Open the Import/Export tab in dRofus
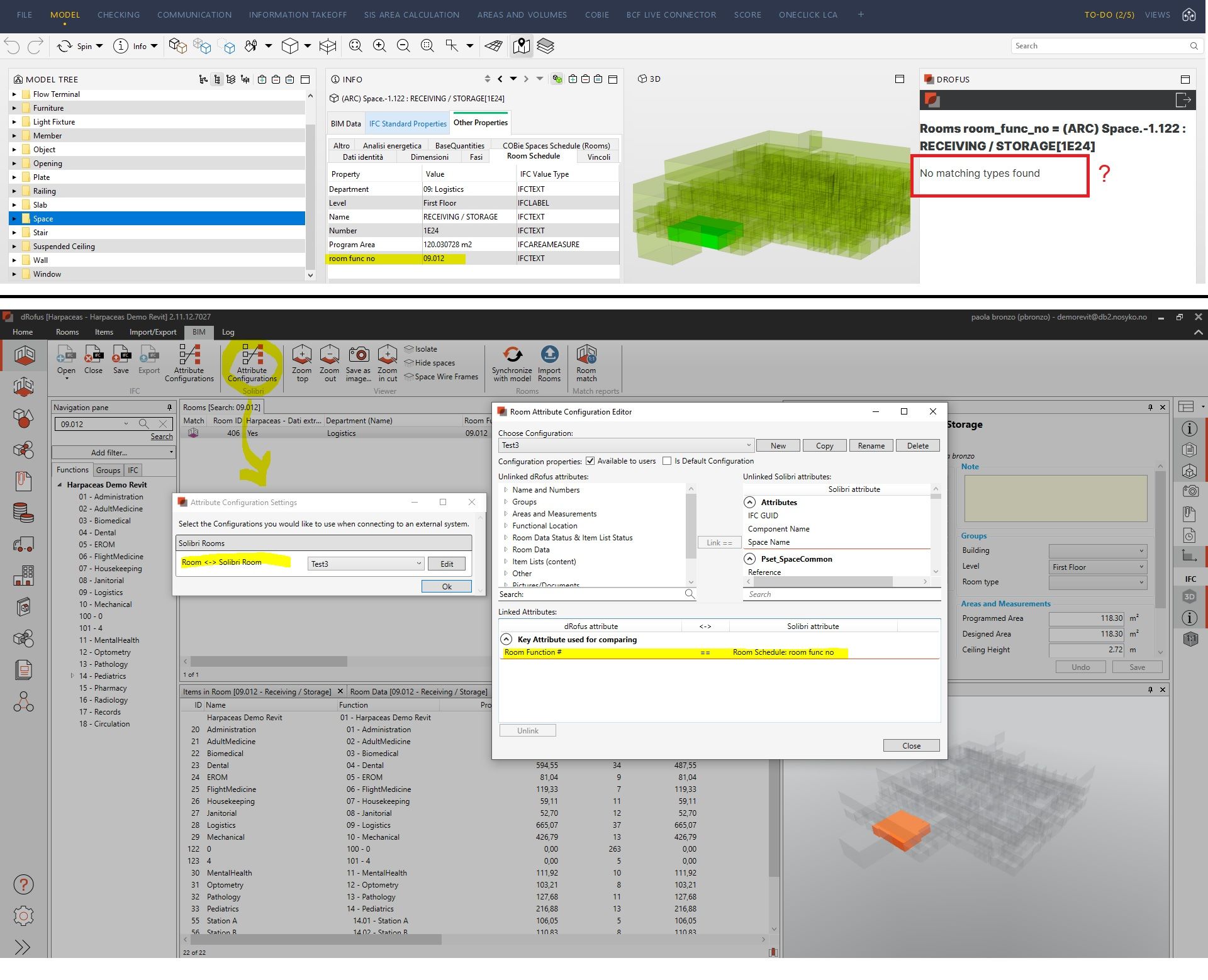 tap(153, 332)
